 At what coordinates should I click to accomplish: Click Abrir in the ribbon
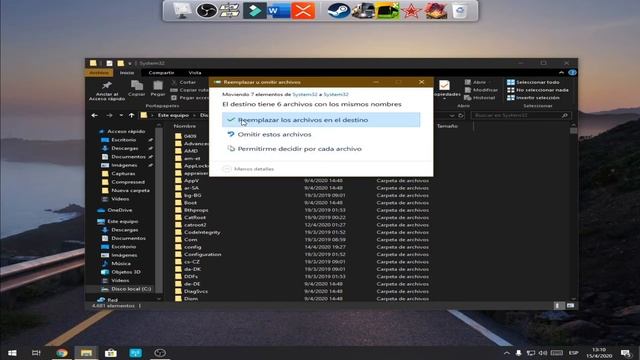tap(475, 82)
